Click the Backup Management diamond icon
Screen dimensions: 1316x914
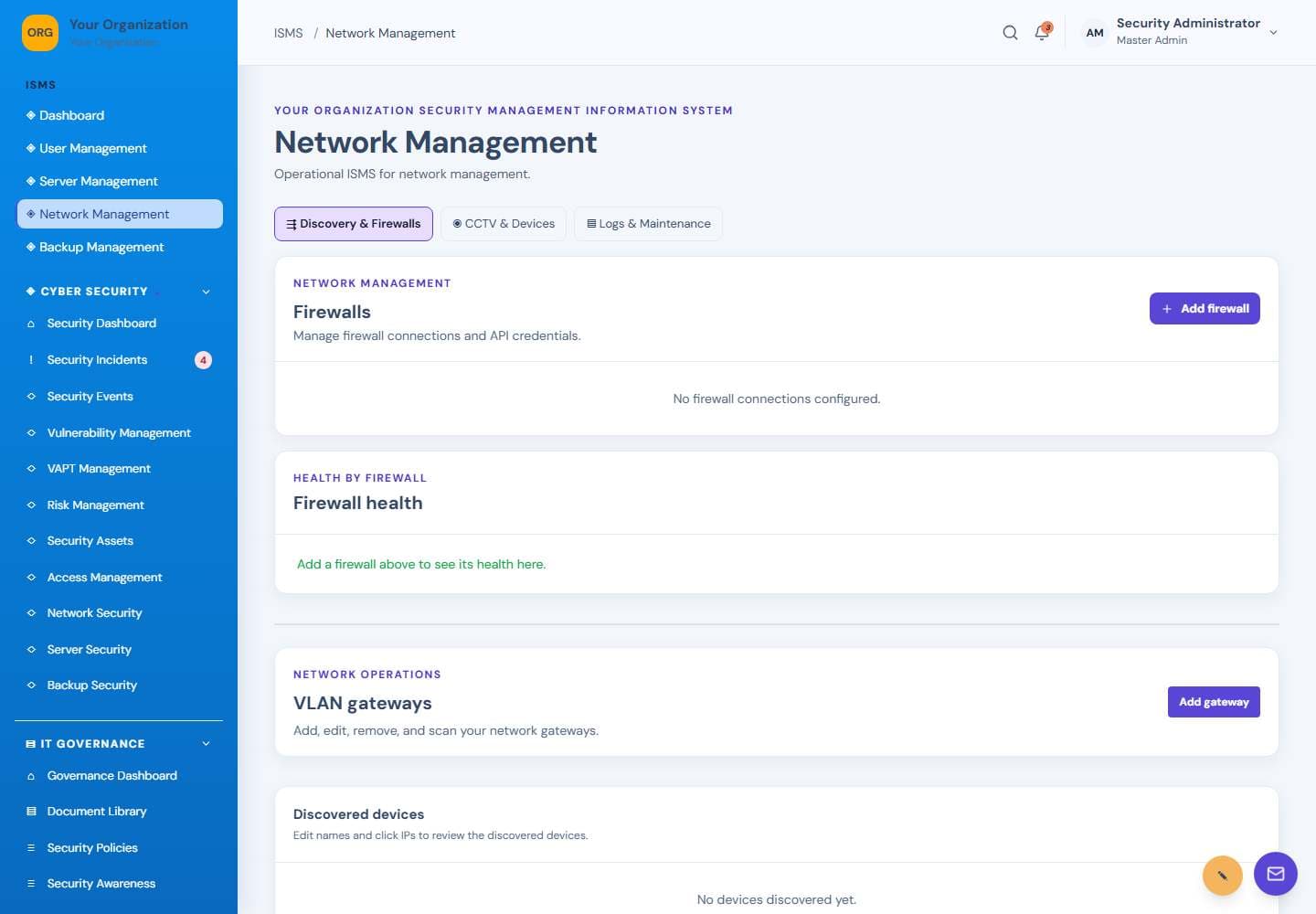coord(31,247)
